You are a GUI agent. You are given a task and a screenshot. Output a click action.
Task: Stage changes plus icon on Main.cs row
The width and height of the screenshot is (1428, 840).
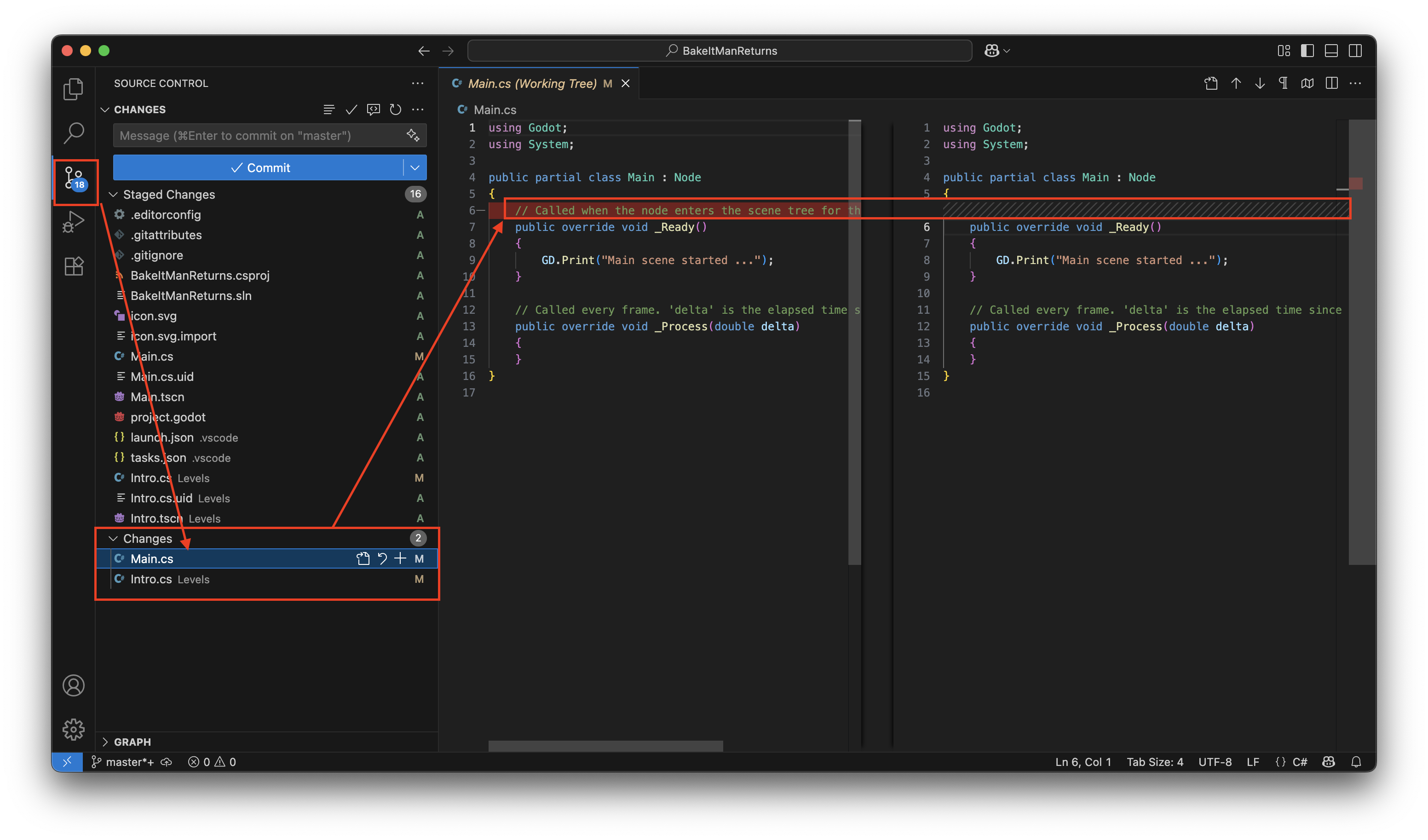click(x=400, y=559)
